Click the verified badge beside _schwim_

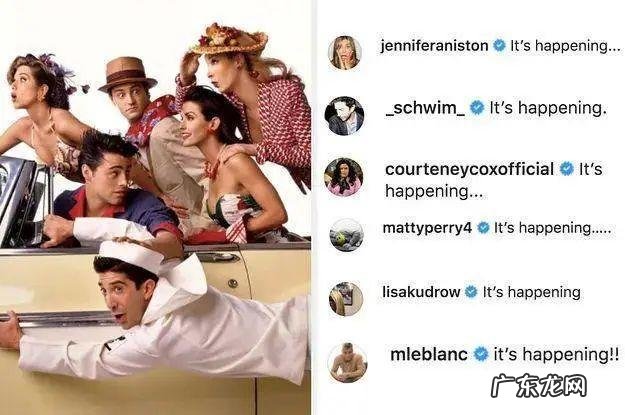[x=477, y=108]
